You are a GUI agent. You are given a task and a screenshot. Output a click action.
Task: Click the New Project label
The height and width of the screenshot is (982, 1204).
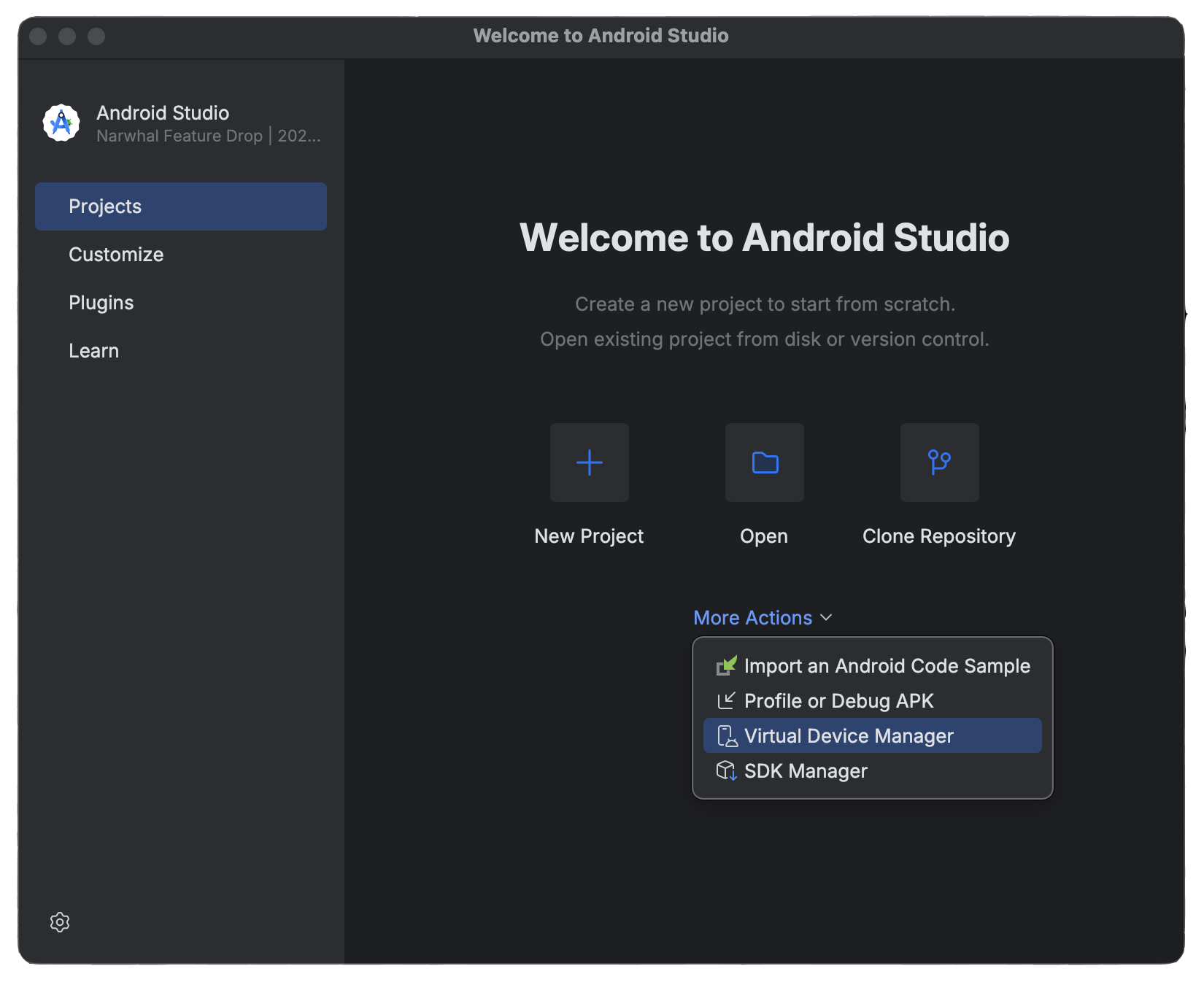tap(589, 536)
